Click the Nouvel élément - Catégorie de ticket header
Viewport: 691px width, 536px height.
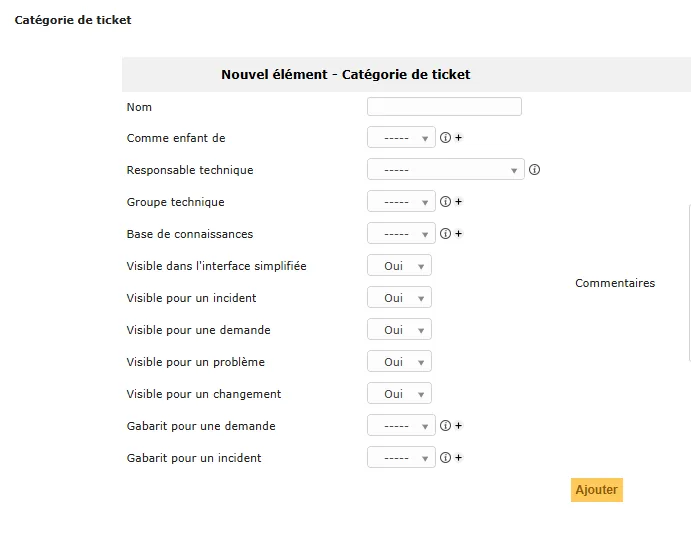[x=346, y=74]
